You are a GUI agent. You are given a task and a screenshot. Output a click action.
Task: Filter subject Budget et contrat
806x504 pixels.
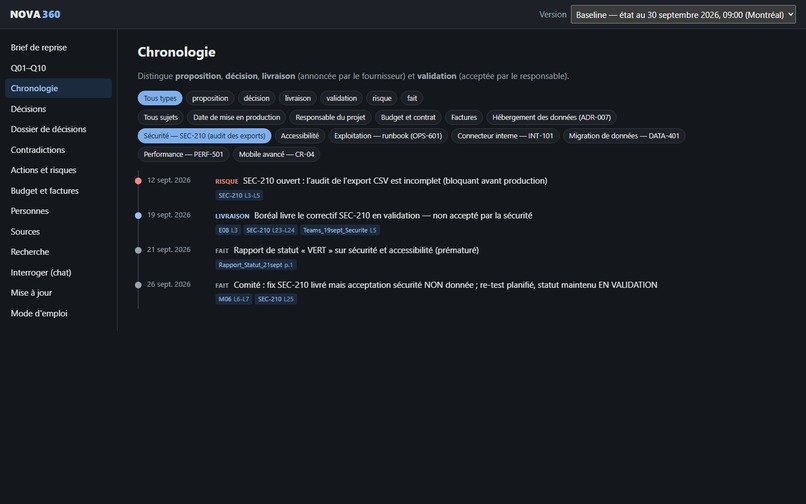[x=408, y=117]
